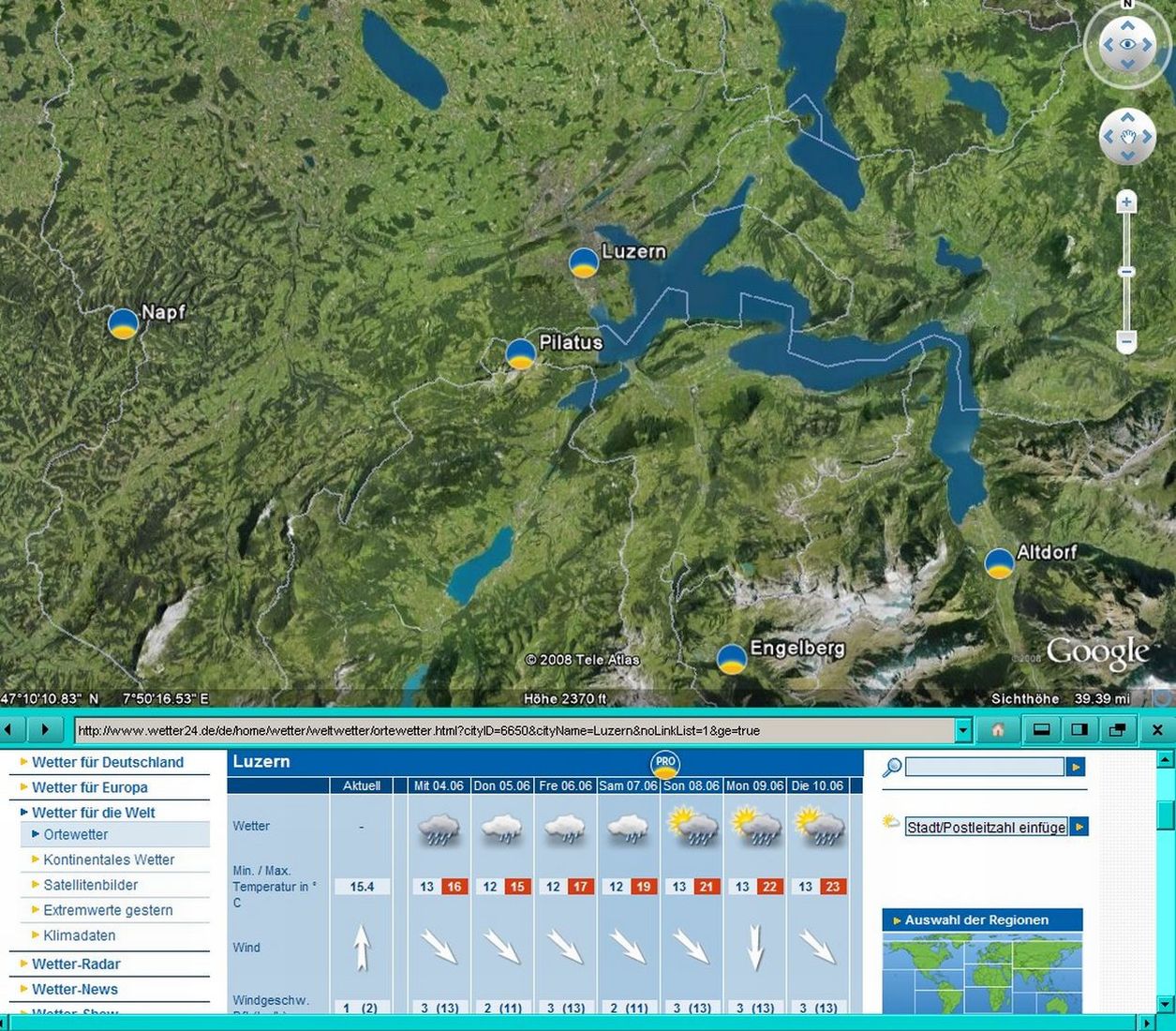Click the Don 05.06 column header
The image size is (1176, 1031).
pyautogui.click(x=501, y=785)
